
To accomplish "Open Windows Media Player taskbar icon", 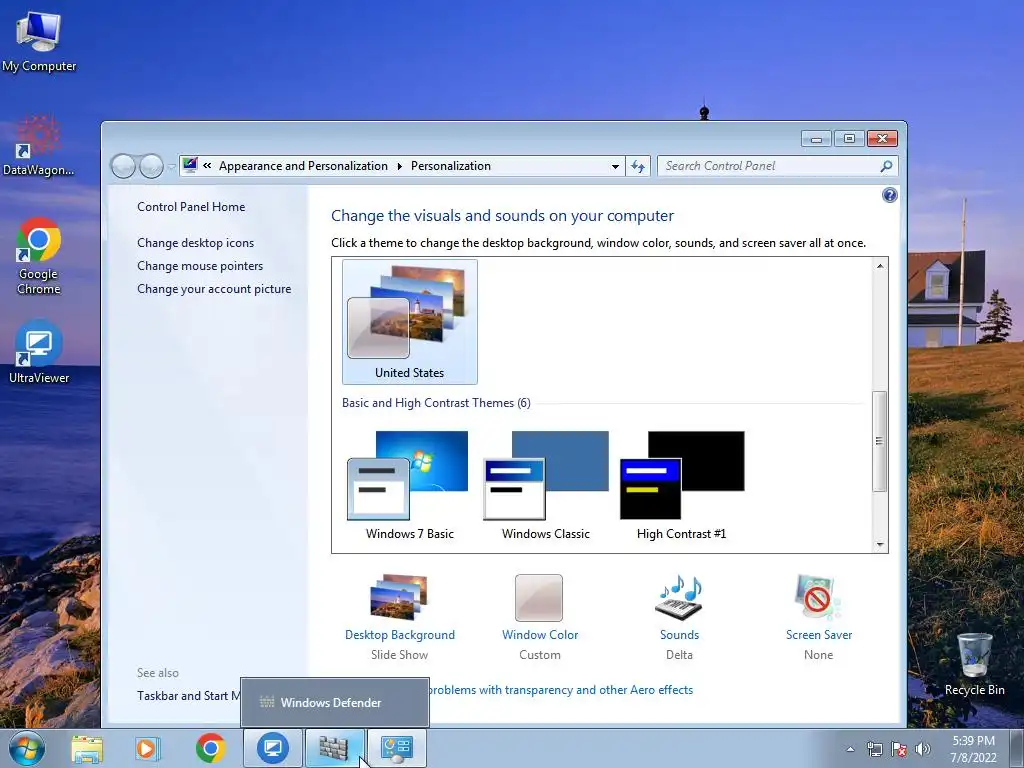I will pyautogui.click(x=147, y=748).
